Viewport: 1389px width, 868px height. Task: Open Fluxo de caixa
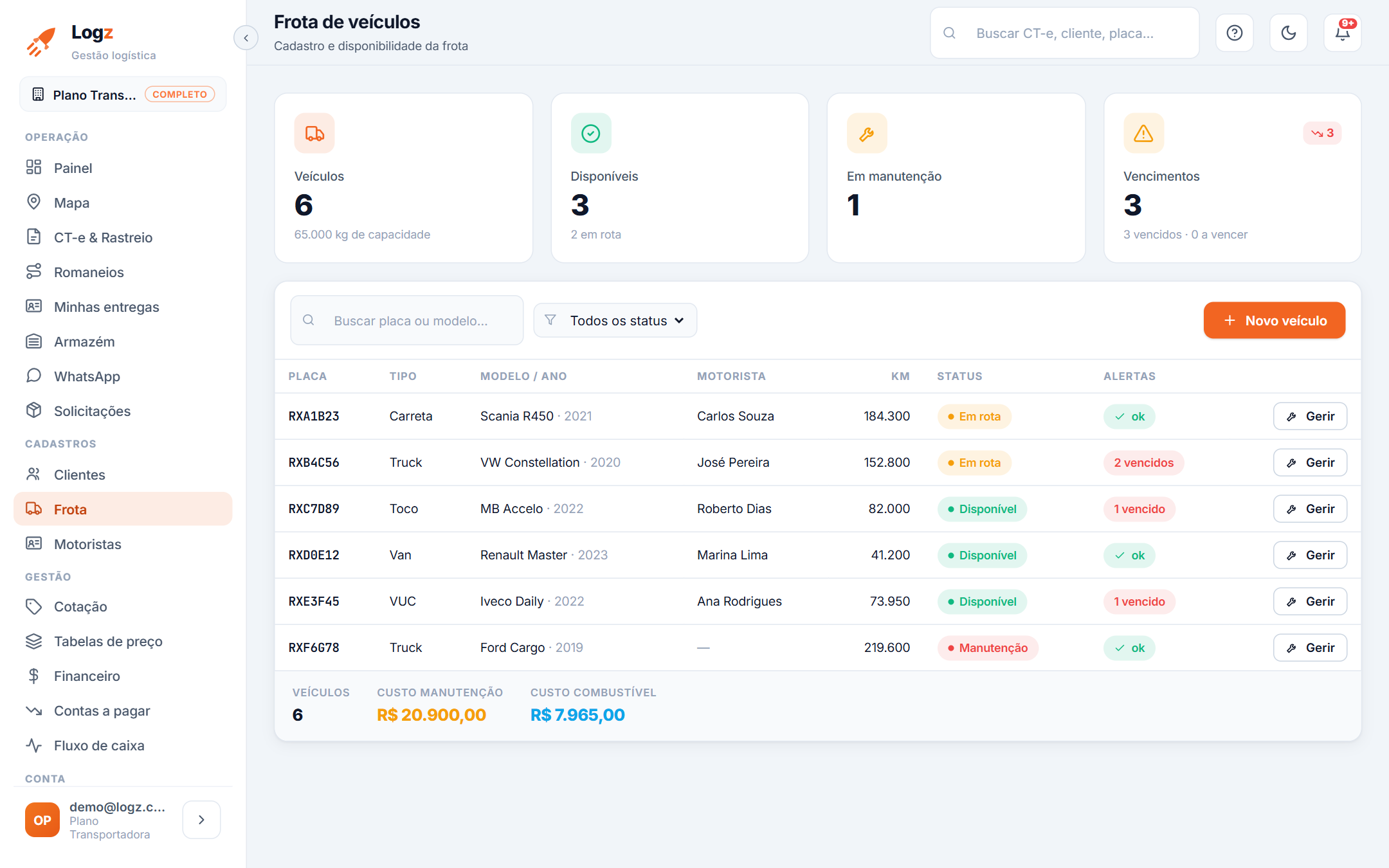[x=123, y=745]
